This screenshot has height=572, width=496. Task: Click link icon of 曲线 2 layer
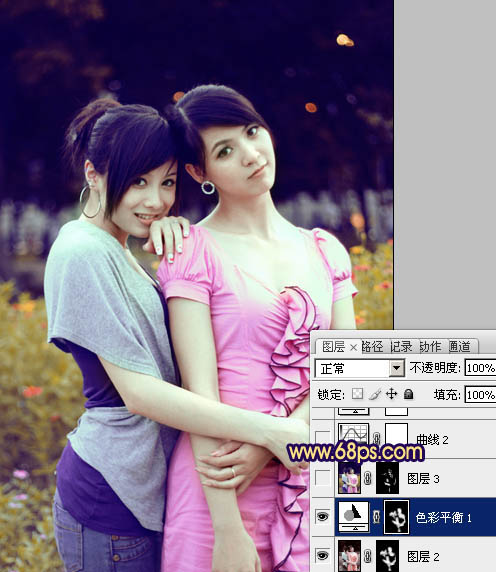(x=377, y=438)
